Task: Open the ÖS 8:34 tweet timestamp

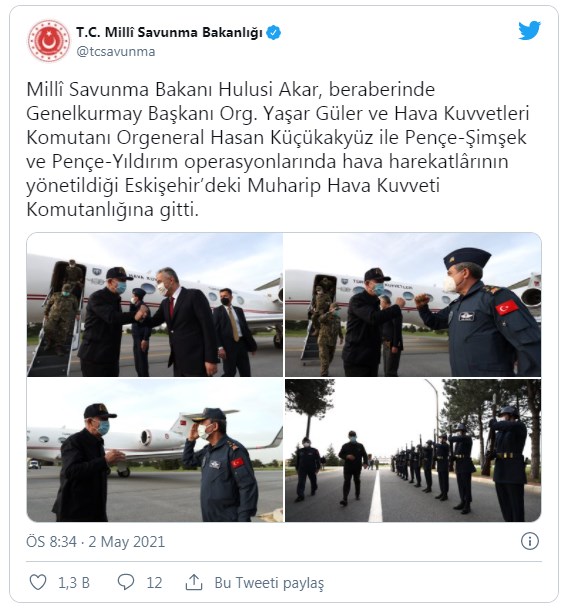Action: [x=51, y=542]
